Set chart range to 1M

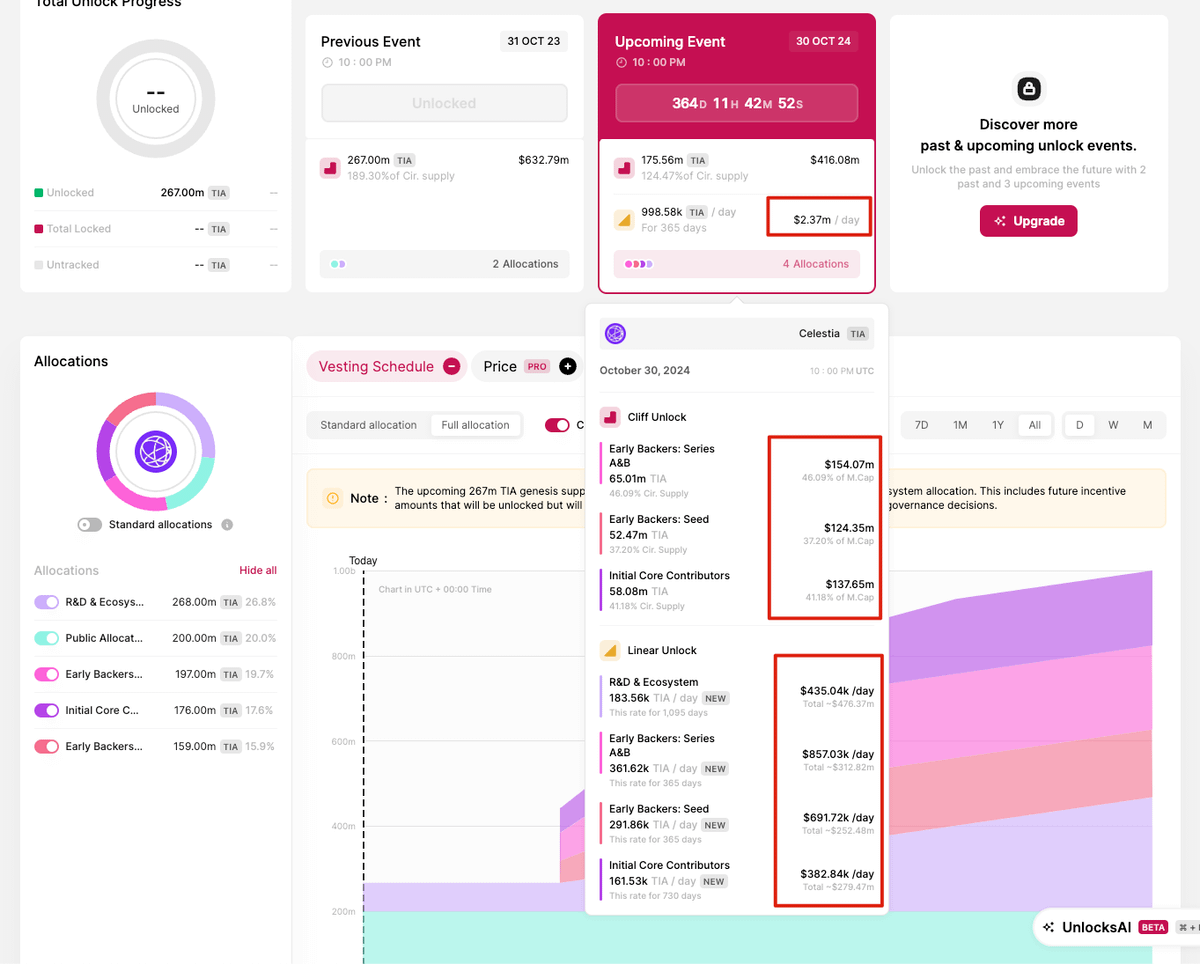[x=960, y=425]
